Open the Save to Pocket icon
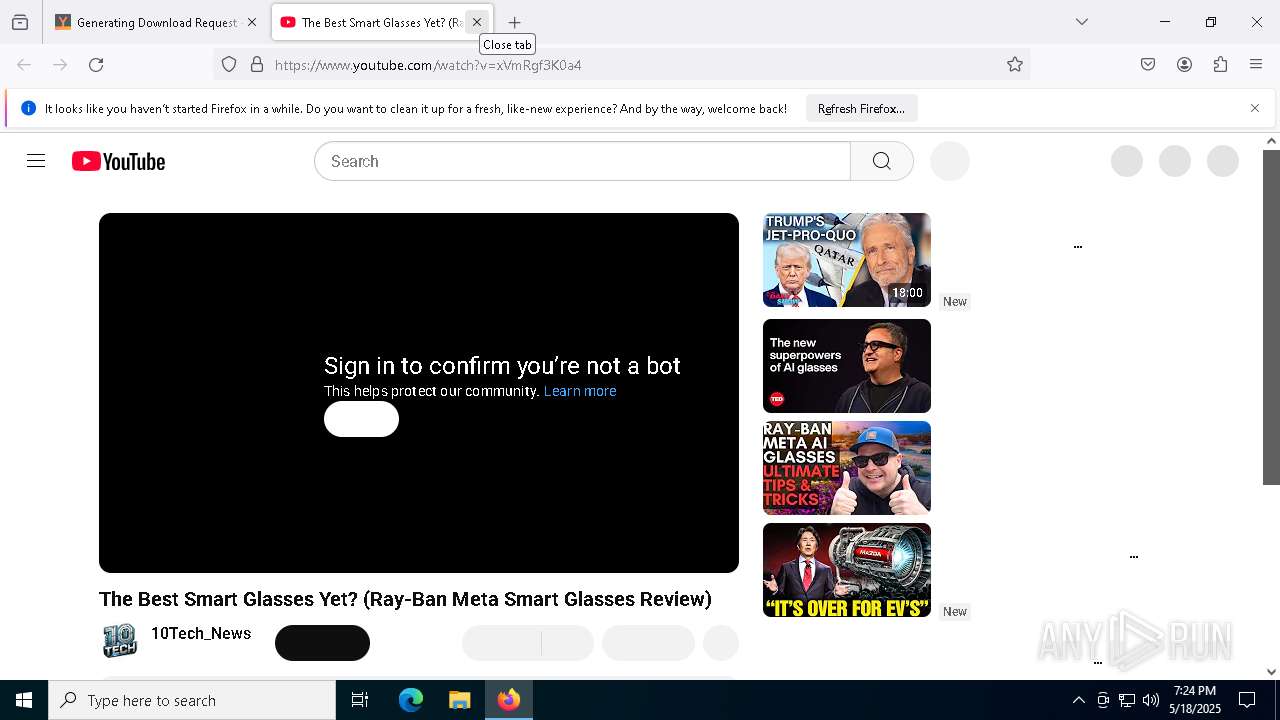The height and width of the screenshot is (720, 1280). point(1148,65)
